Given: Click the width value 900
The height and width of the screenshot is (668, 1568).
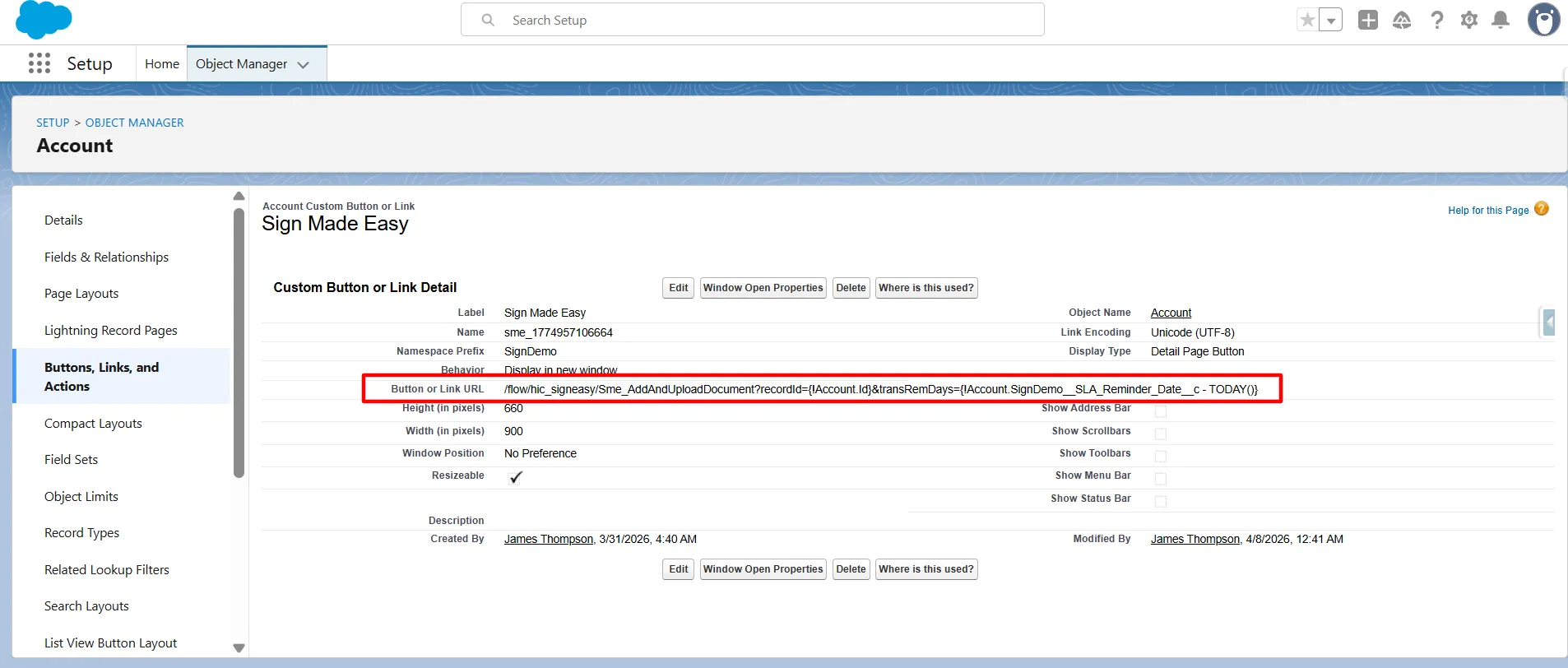Looking at the screenshot, I should 513,431.
